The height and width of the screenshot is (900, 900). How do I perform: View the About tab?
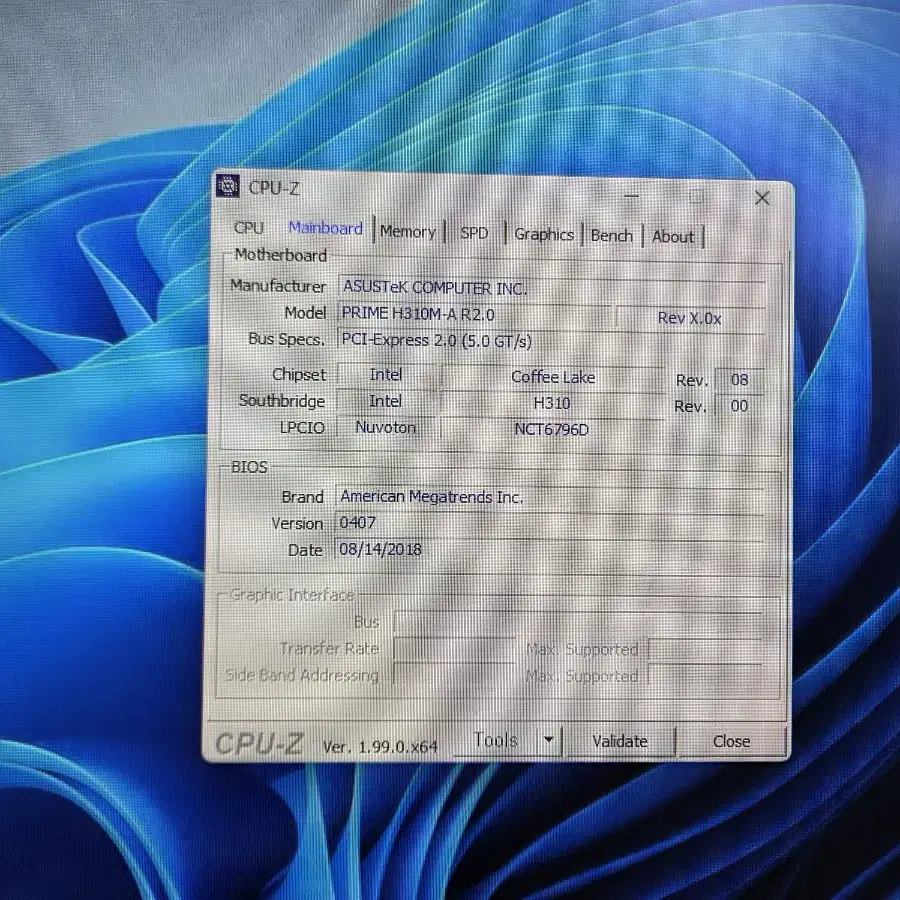672,236
